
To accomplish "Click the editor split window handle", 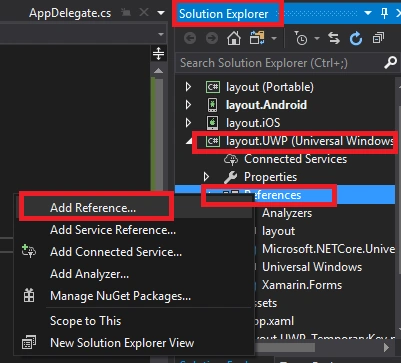I will (158, 53).
